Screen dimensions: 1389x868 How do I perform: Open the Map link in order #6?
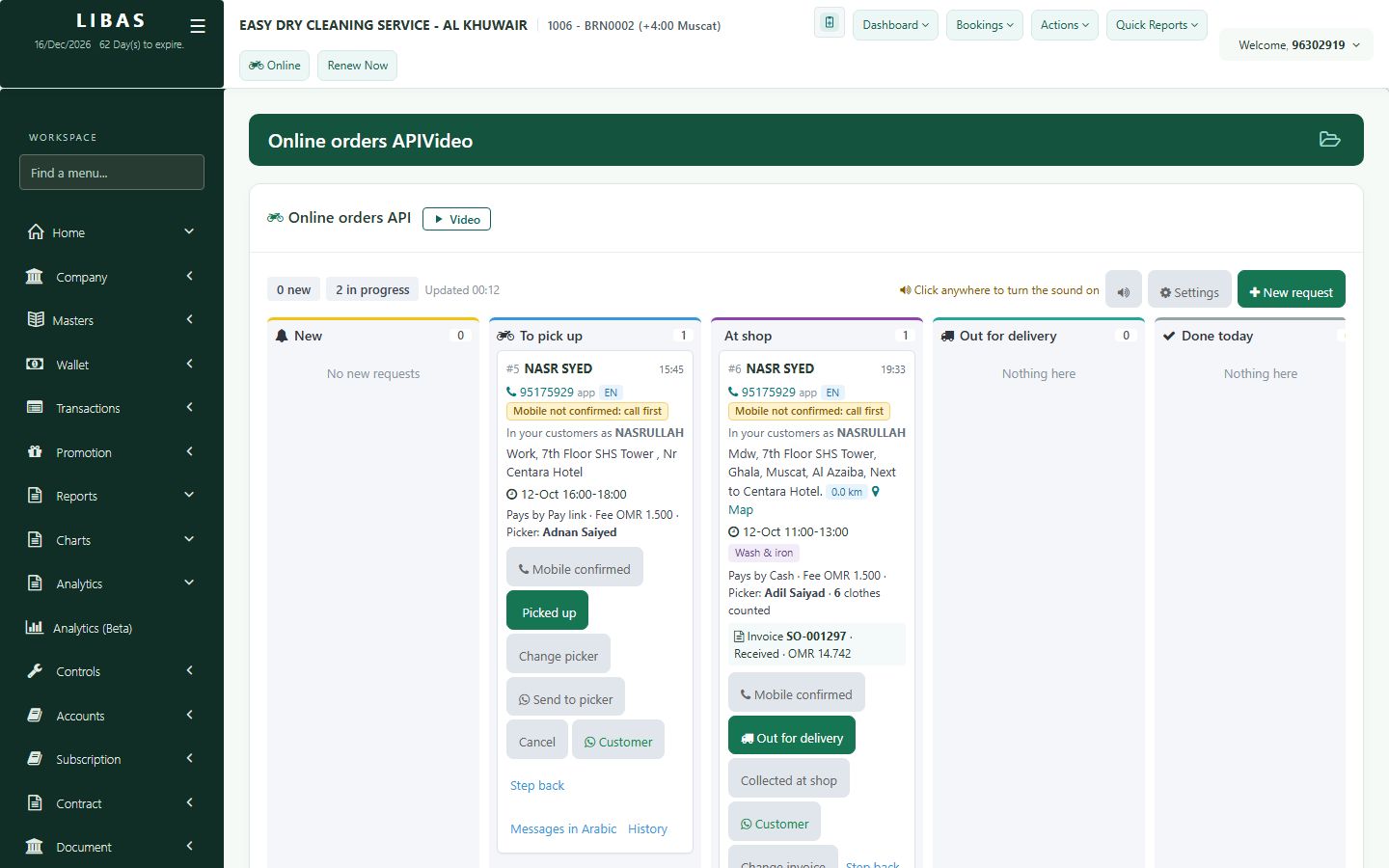tap(741, 509)
